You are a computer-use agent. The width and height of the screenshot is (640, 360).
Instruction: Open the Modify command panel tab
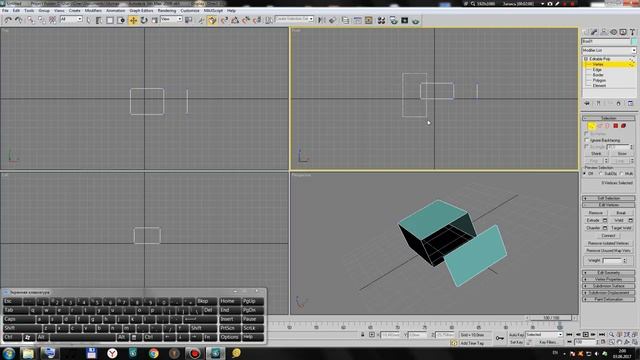pos(594,32)
